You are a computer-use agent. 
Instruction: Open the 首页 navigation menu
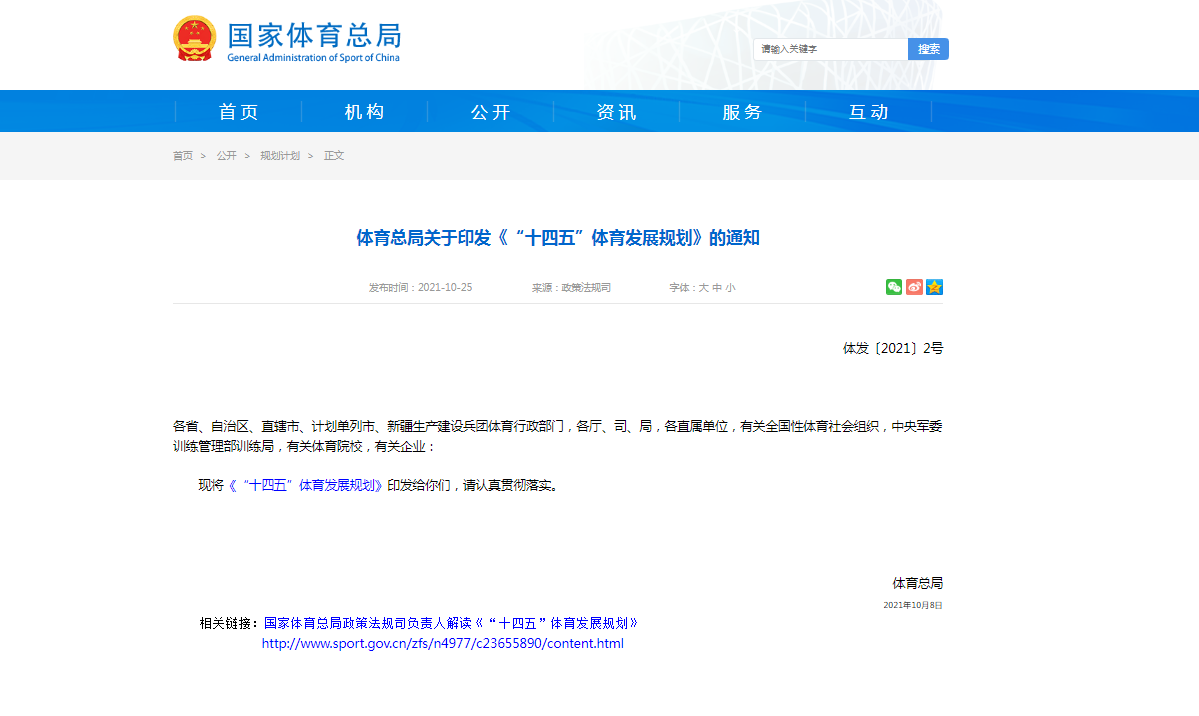point(239,112)
